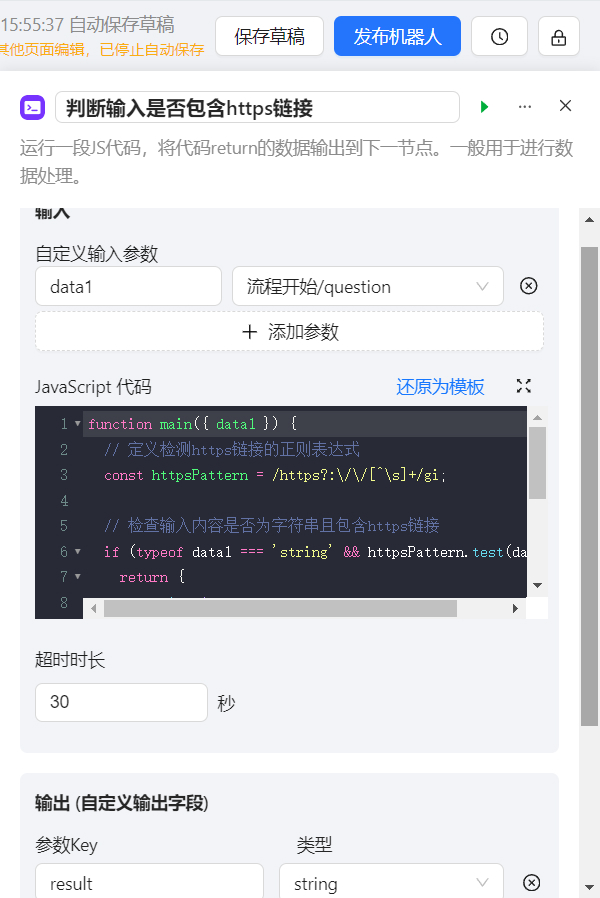Click the timeout input showing 30 seconds
The image size is (600, 898).
click(x=121, y=702)
